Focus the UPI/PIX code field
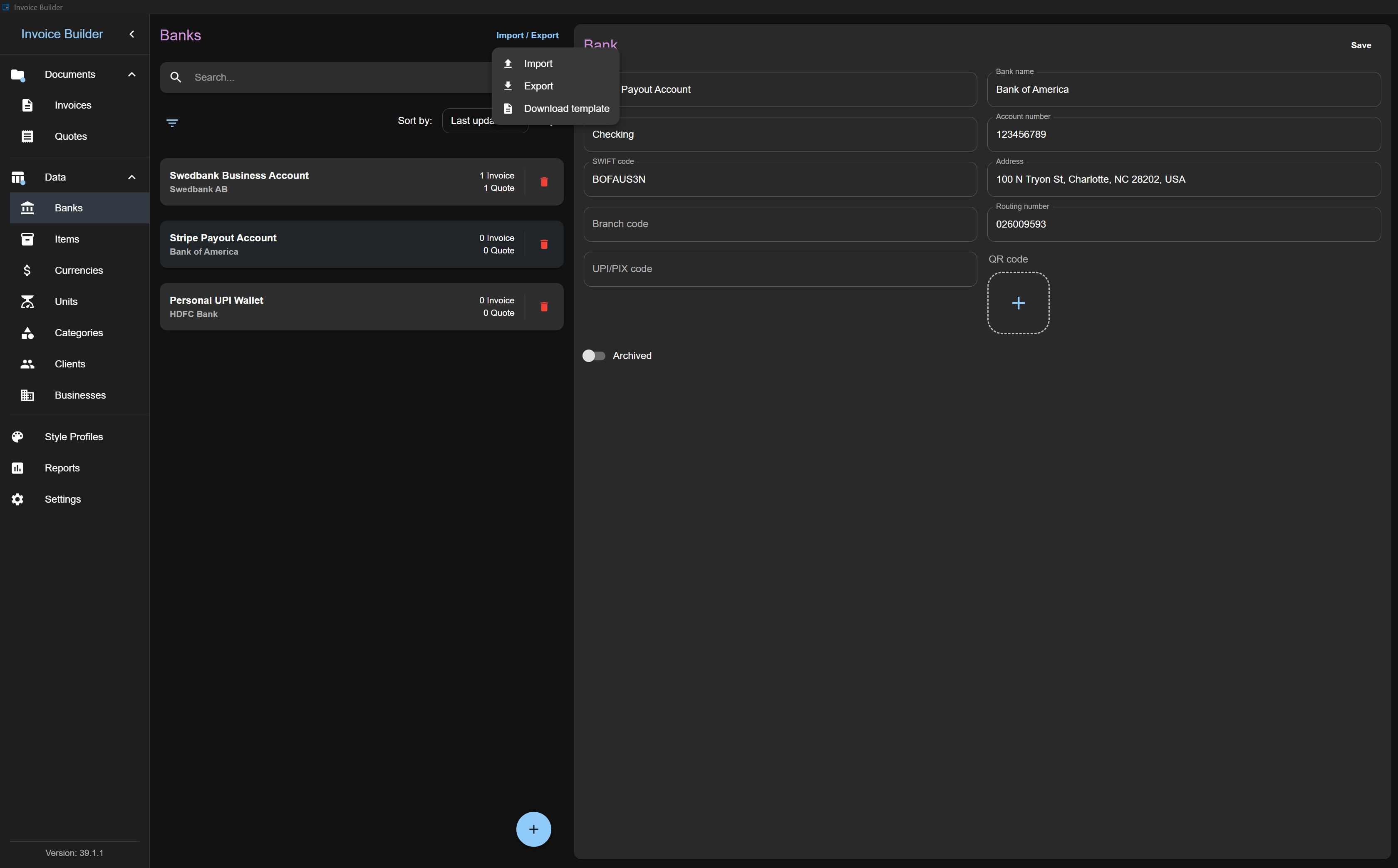1398x868 pixels. [780, 269]
